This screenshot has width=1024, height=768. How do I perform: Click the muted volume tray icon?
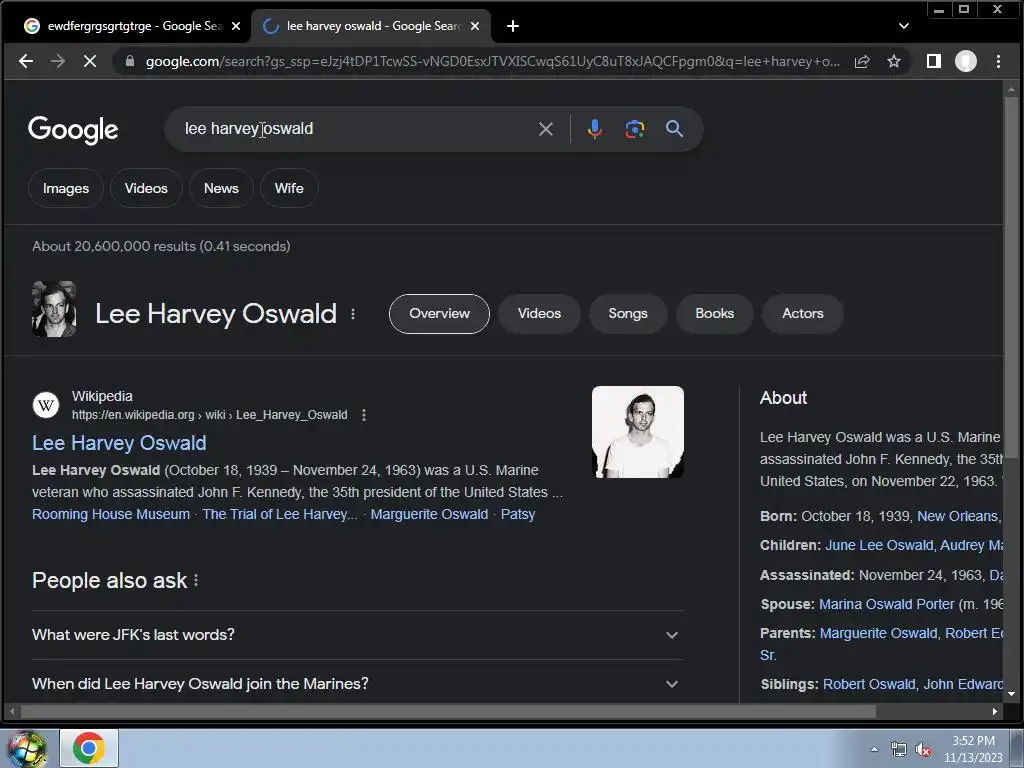pos(923,750)
